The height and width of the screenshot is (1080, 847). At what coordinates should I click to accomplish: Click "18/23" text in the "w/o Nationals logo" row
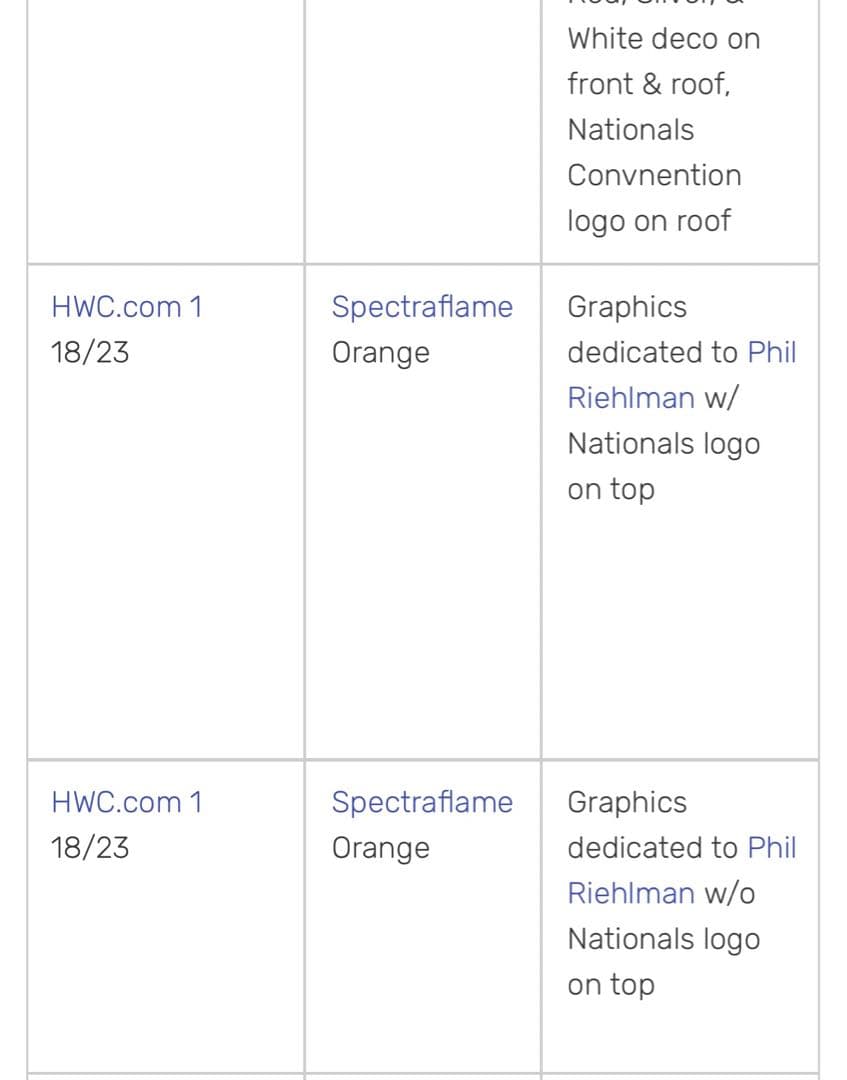coord(90,847)
